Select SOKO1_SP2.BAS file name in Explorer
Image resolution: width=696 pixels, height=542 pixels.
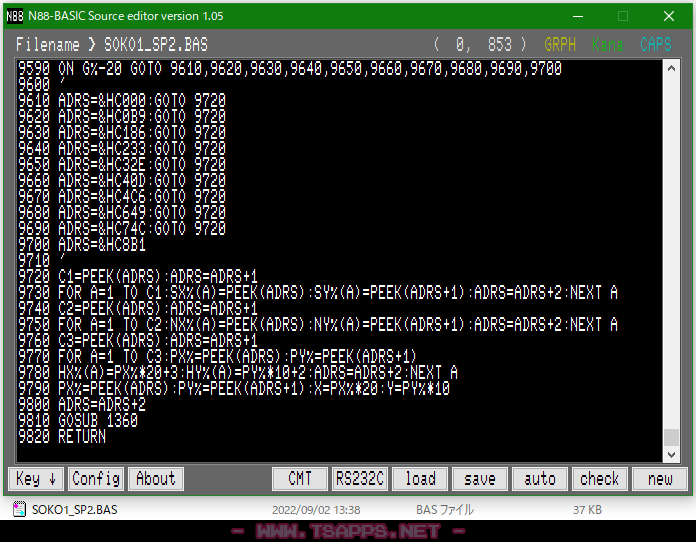(x=75, y=510)
